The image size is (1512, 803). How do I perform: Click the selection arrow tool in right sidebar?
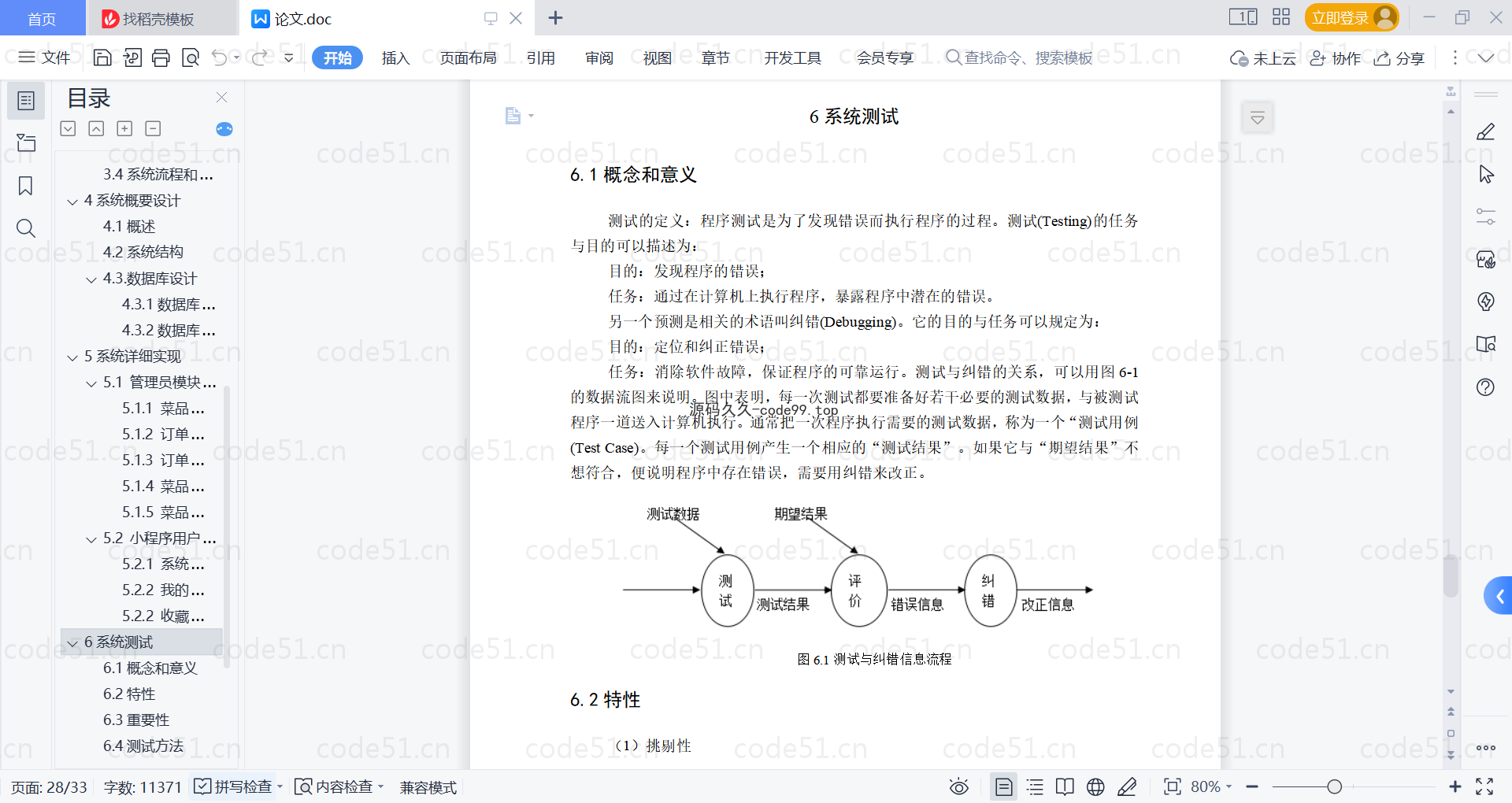(1485, 174)
